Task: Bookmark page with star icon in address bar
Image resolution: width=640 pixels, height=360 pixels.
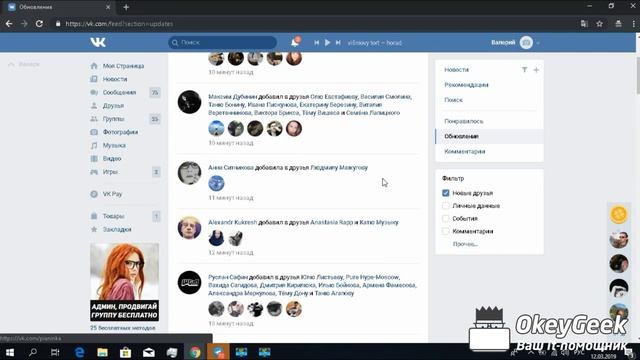Action: 600,24
